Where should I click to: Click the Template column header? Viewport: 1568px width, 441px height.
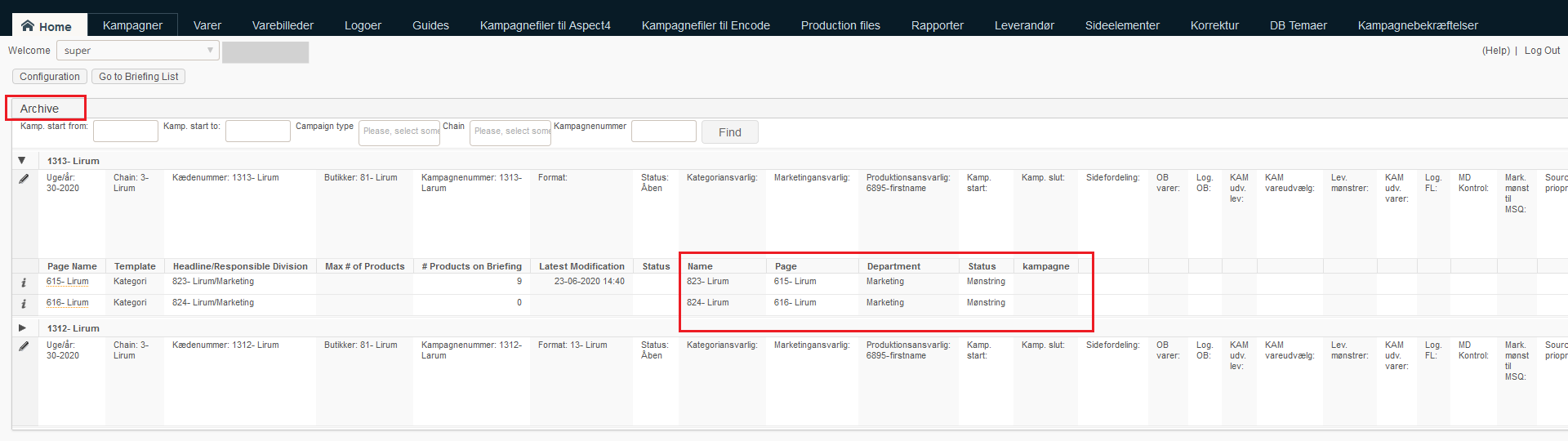(x=135, y=266)
